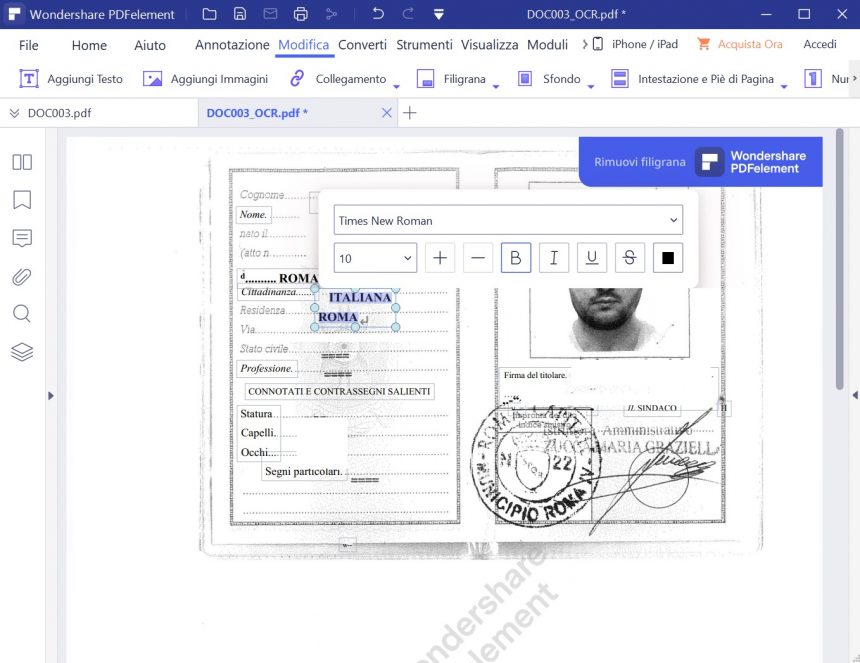
Task: Expand the right sidebar arrow
Action: point(855,395)
